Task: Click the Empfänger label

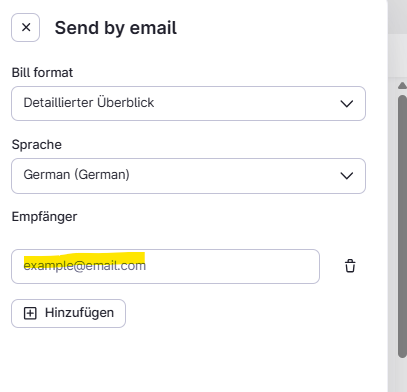Action: 44,217
